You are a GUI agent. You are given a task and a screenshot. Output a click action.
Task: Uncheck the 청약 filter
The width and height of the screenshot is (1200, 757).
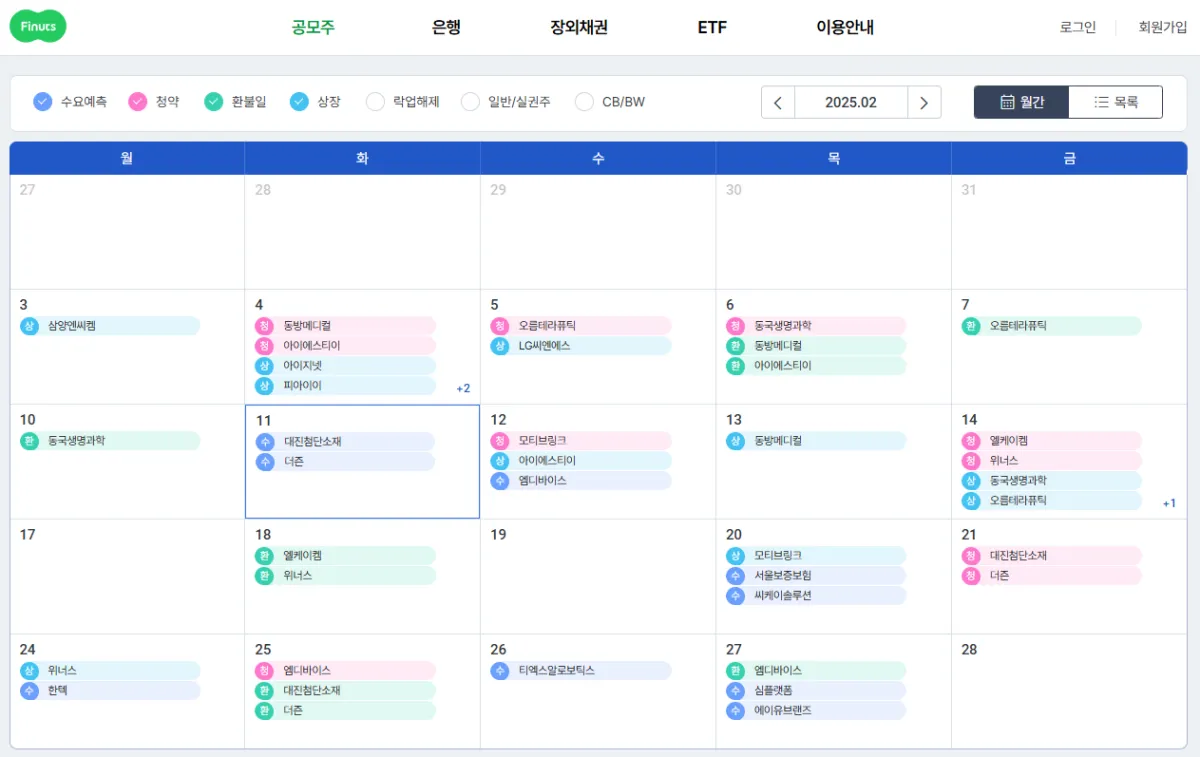coord(138,101)
